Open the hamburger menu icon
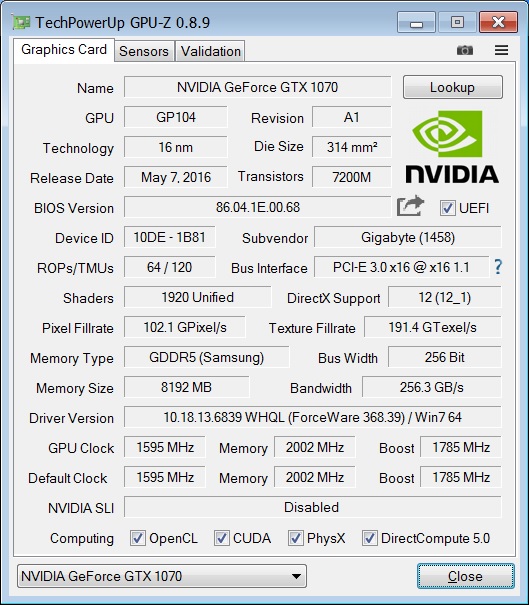Image resolution: width=529 pixels, height=605 pixels. click(501, 50)
